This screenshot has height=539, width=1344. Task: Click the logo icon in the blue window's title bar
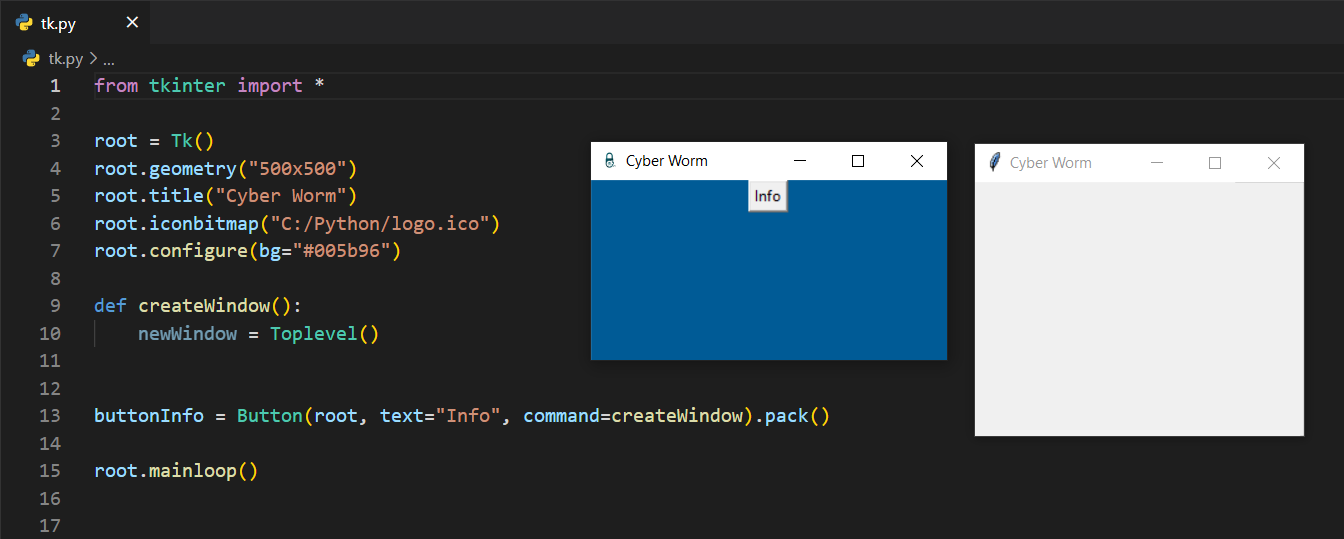[x=609, y=161]
